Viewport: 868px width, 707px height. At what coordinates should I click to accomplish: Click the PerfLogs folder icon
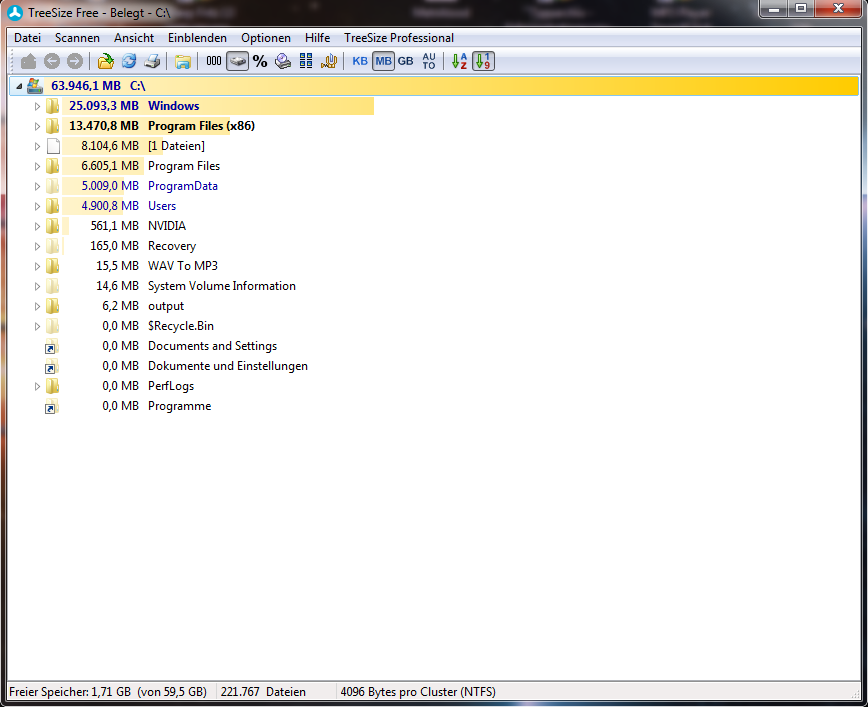click(x=52, y=386)
